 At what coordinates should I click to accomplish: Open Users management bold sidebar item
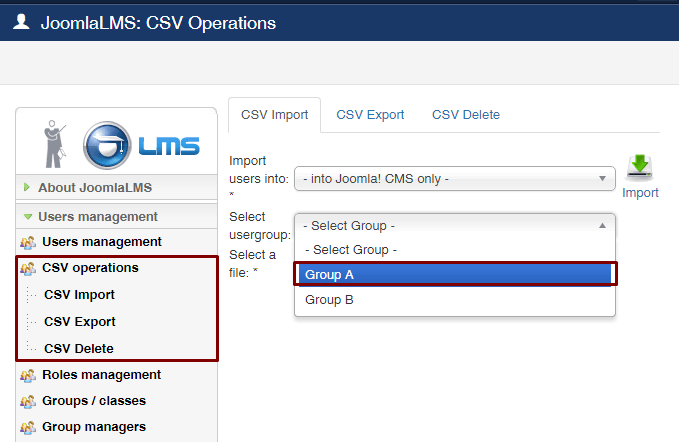(102, 242)
